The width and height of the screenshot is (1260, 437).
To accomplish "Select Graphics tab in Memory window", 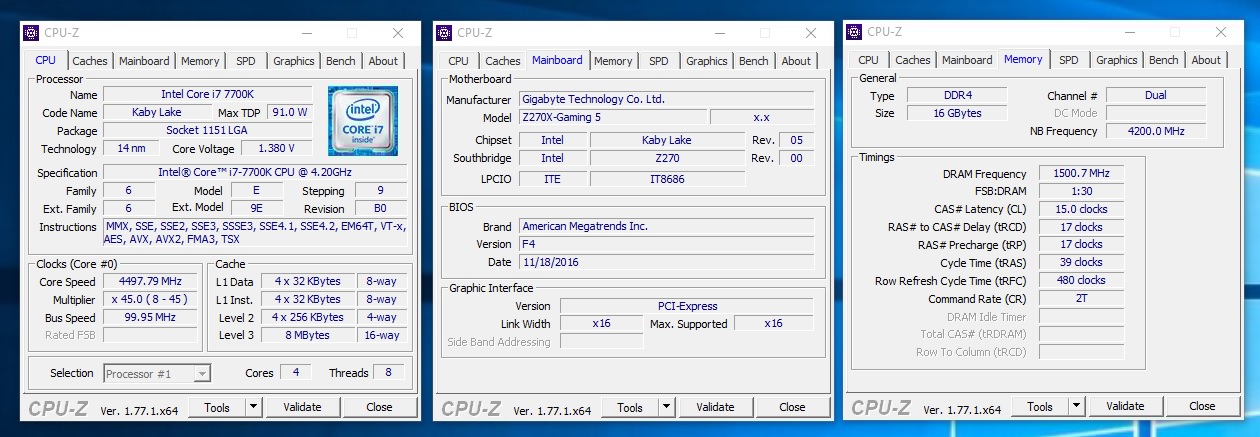I will coord(1117,60).
